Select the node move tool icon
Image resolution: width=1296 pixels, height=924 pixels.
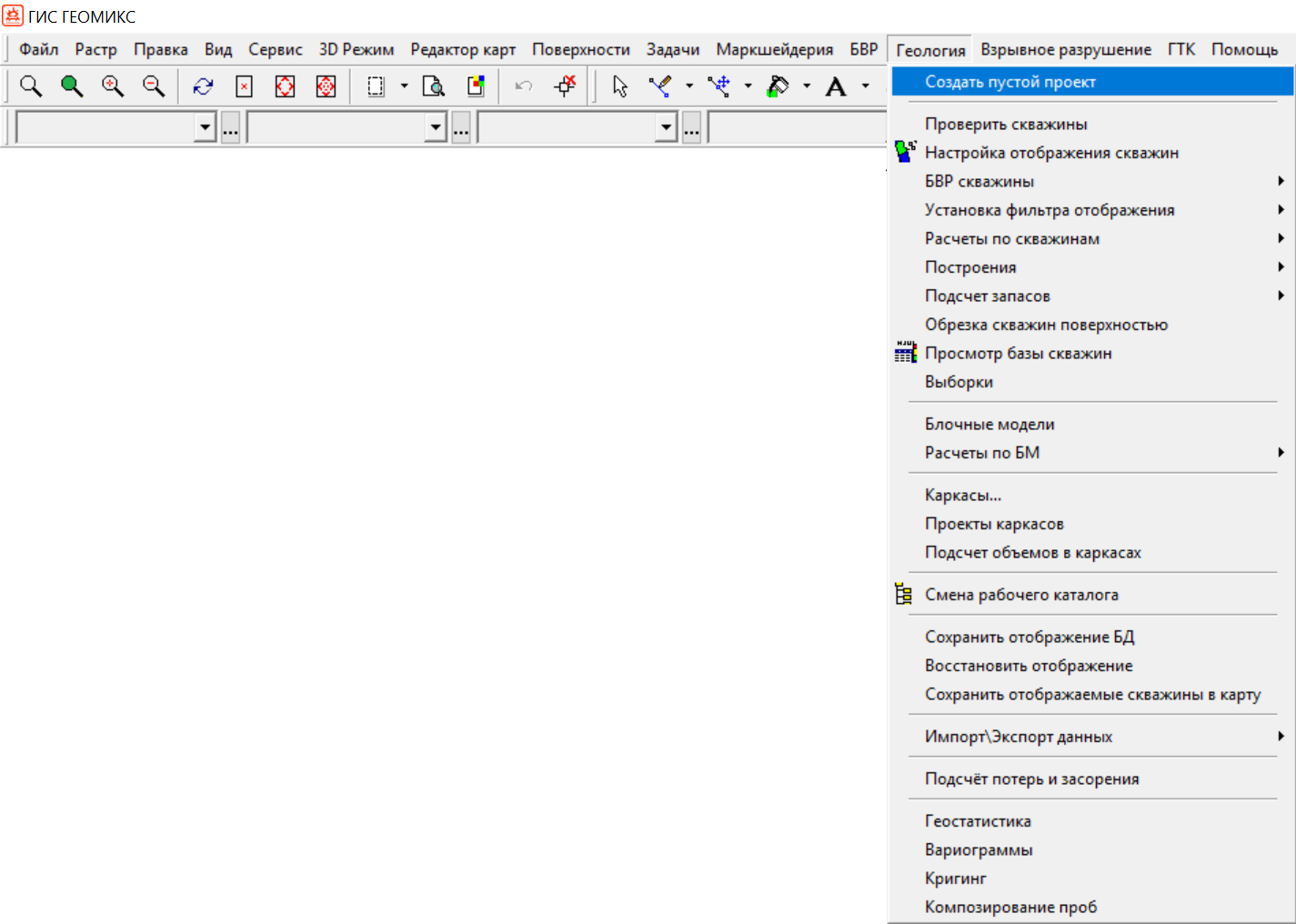[x=719, y=86]
